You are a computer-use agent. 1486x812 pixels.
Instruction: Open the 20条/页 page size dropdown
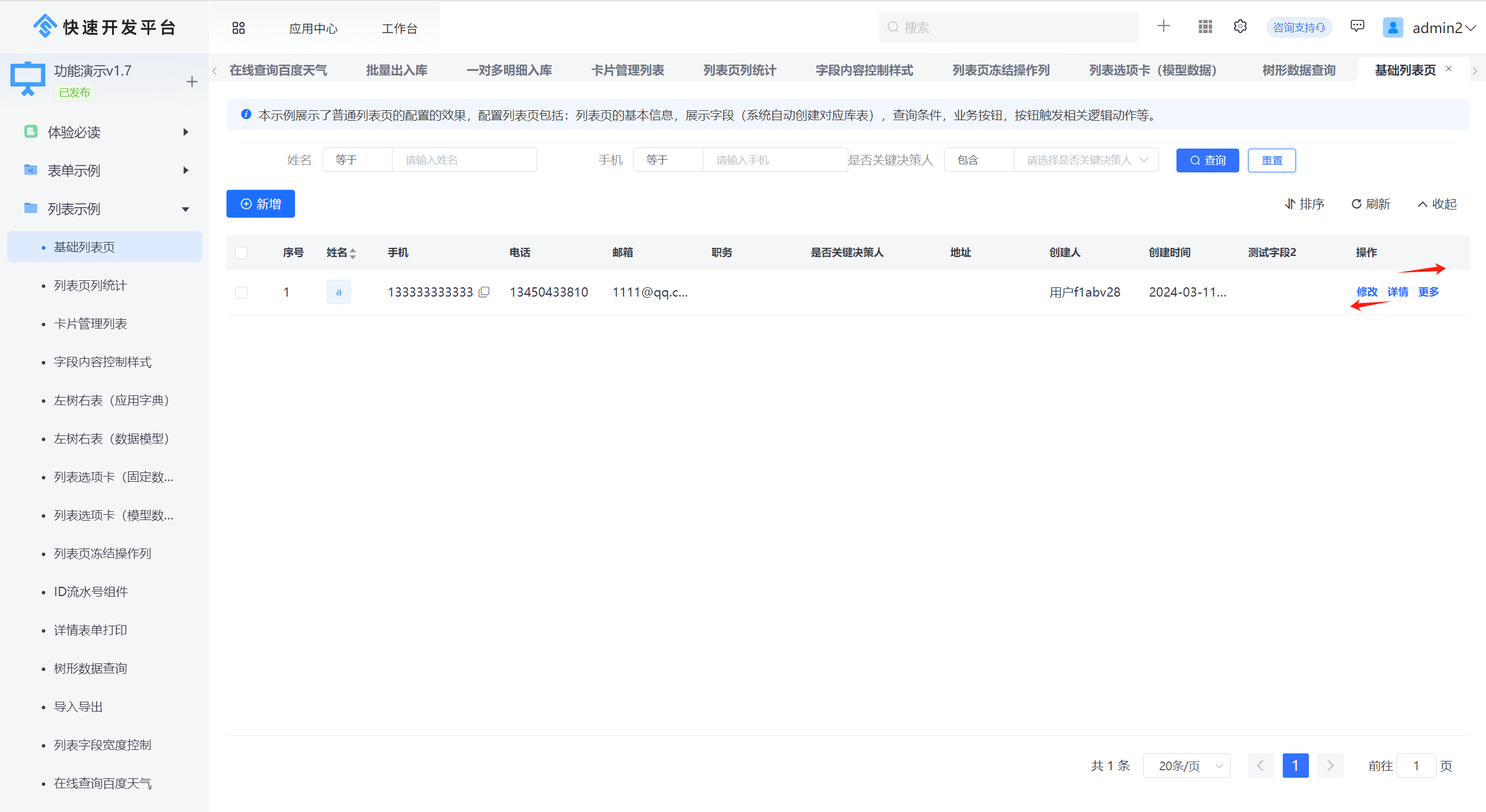(x=1186, y=766)
